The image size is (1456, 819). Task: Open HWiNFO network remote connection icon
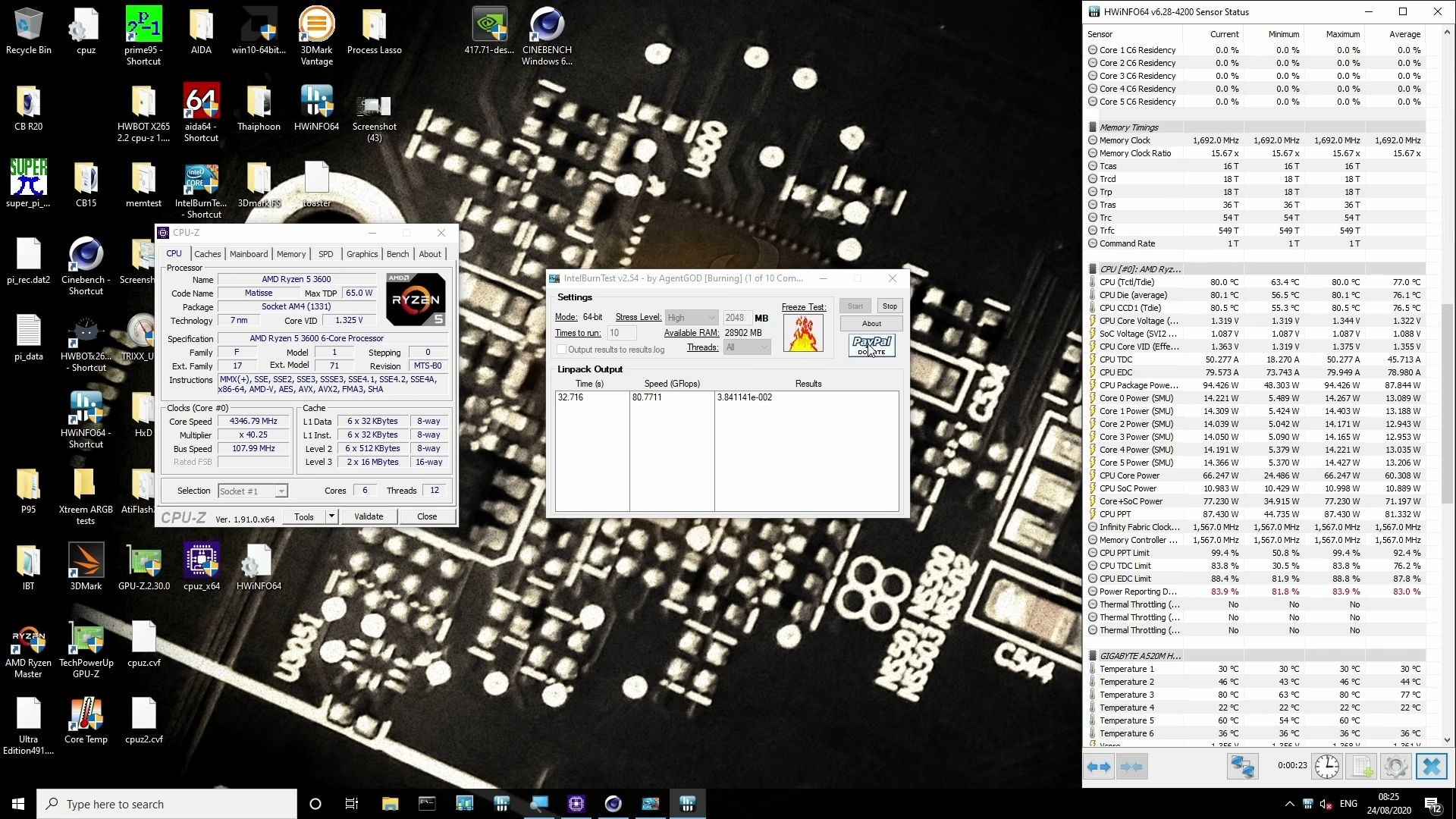[x=1242, y=767]
